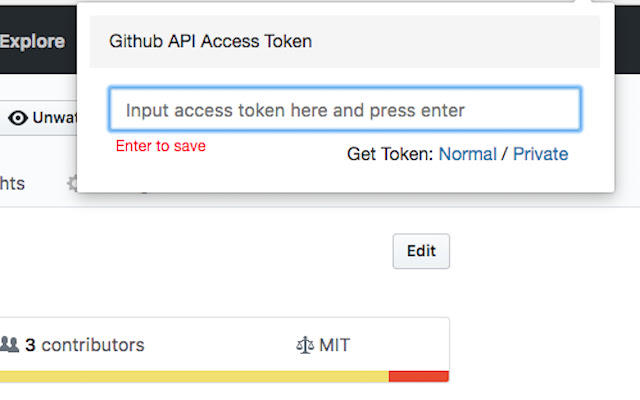Click the contributors people icon
The image size is (640, 400).
tap(10, 345)
